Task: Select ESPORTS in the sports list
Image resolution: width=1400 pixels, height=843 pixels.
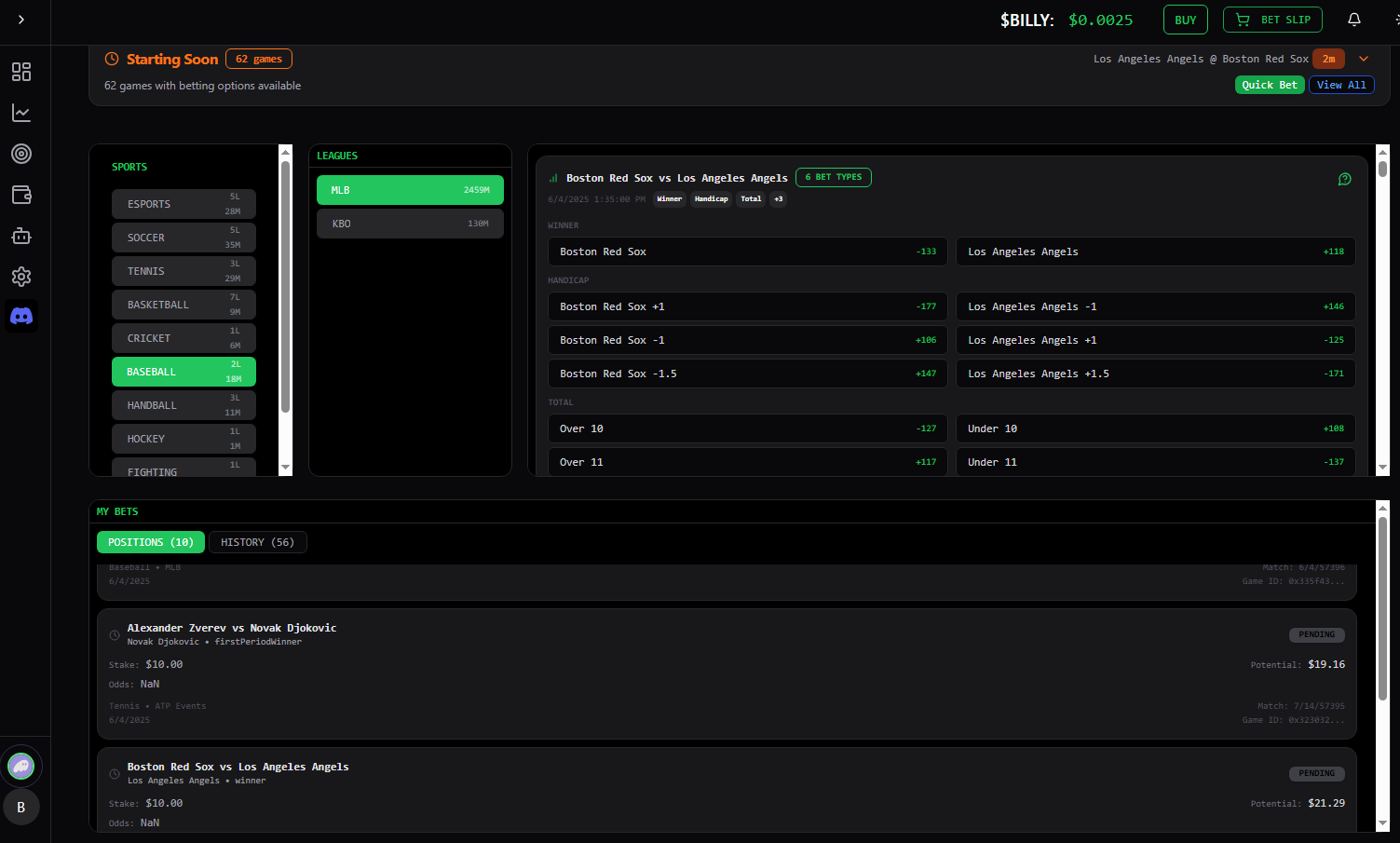Action: (183, 204)
